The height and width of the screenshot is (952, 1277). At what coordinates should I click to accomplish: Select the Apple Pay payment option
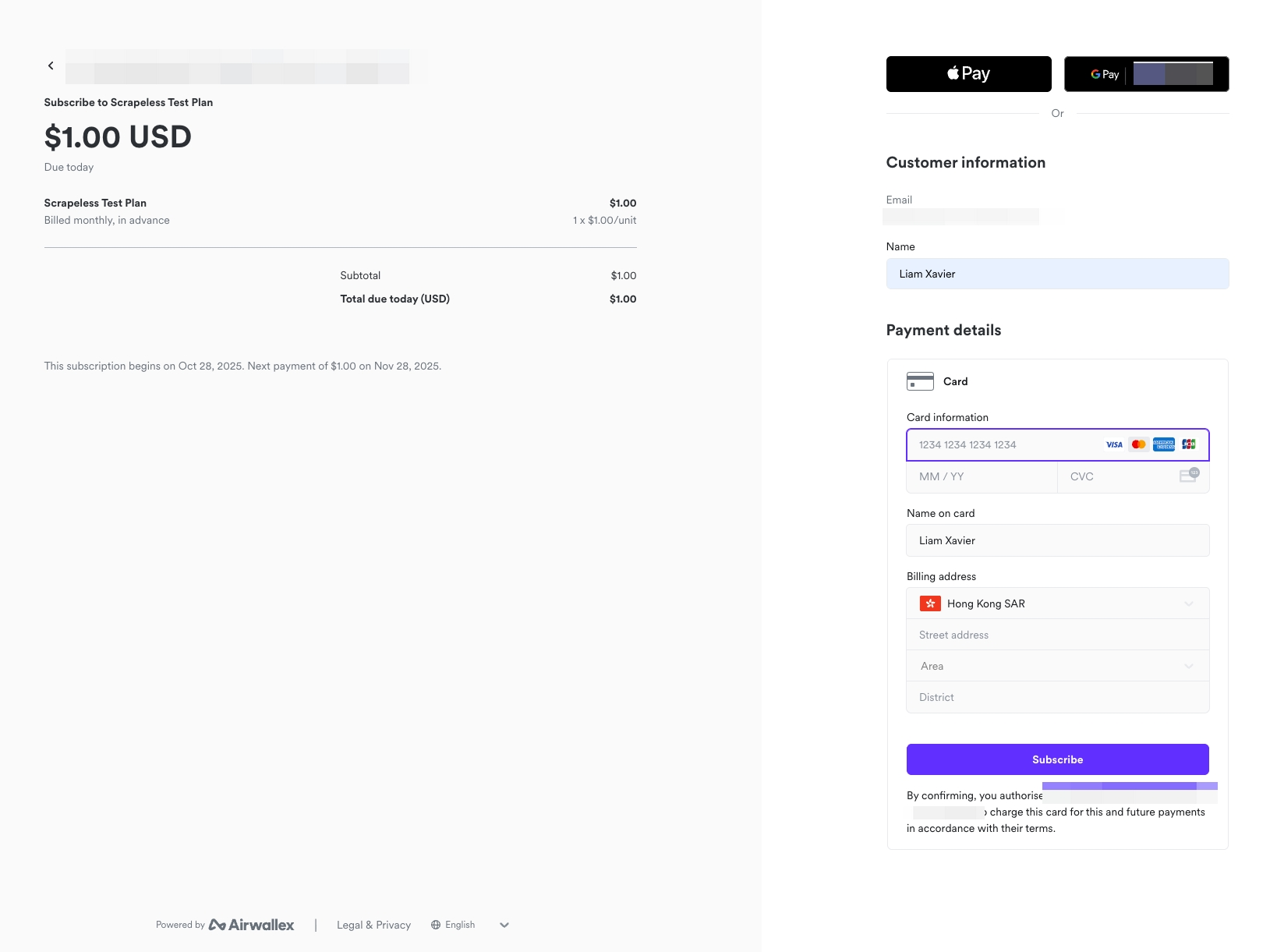tap(967, 73)
